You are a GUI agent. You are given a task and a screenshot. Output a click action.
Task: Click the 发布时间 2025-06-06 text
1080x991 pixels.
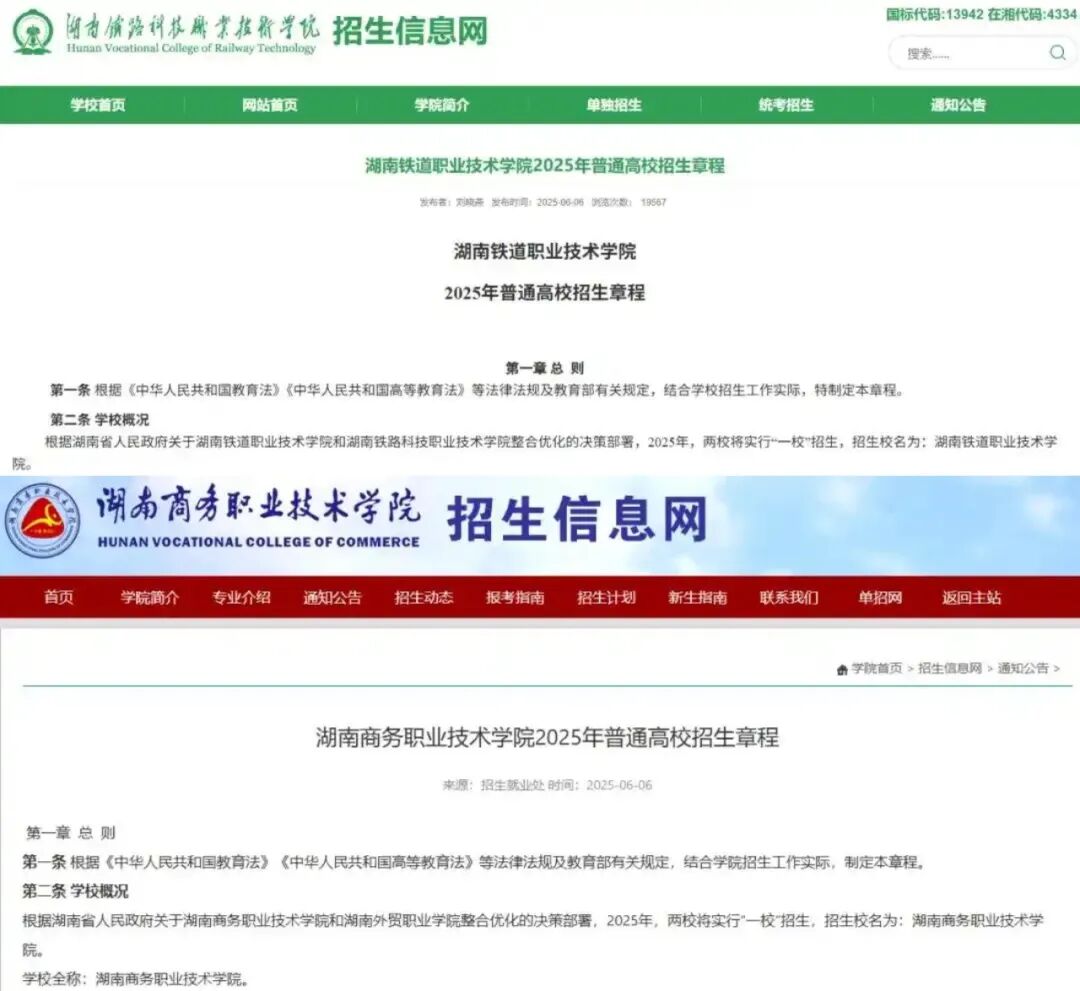(537, 202)
